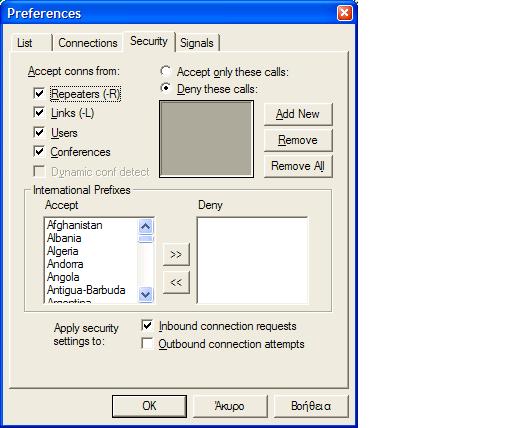The width and height of the screenshot is (512, 428).
Task: Click the country list scroll-down arrow
Action: (x=146, y=295)
